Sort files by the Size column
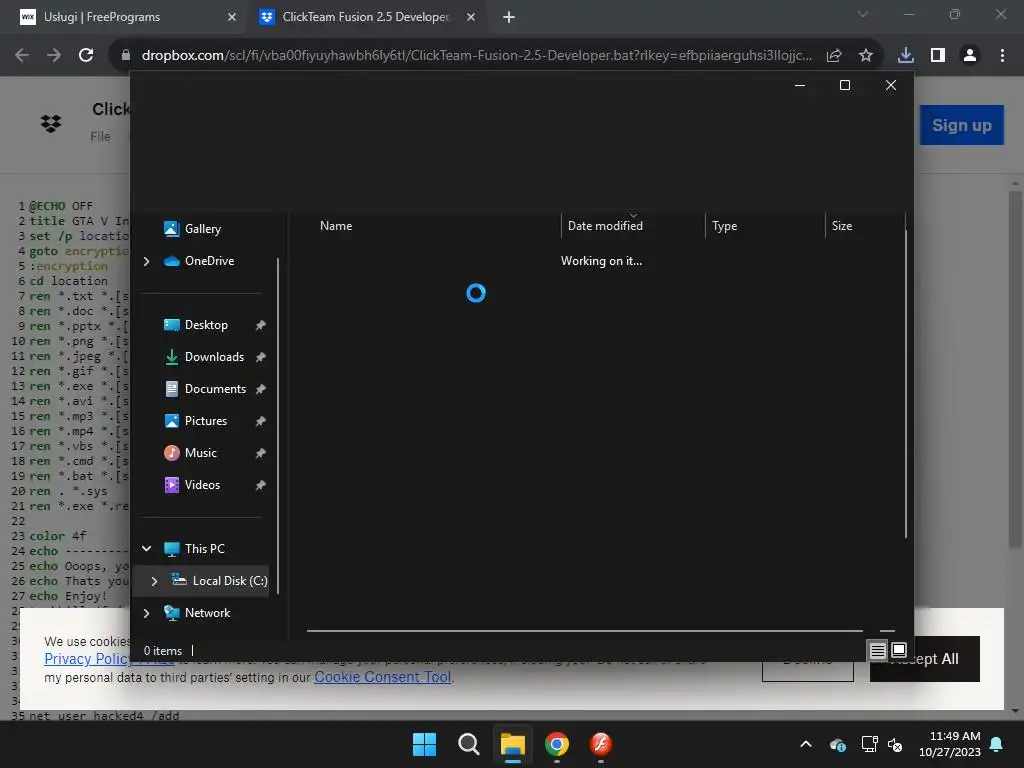 842,226
